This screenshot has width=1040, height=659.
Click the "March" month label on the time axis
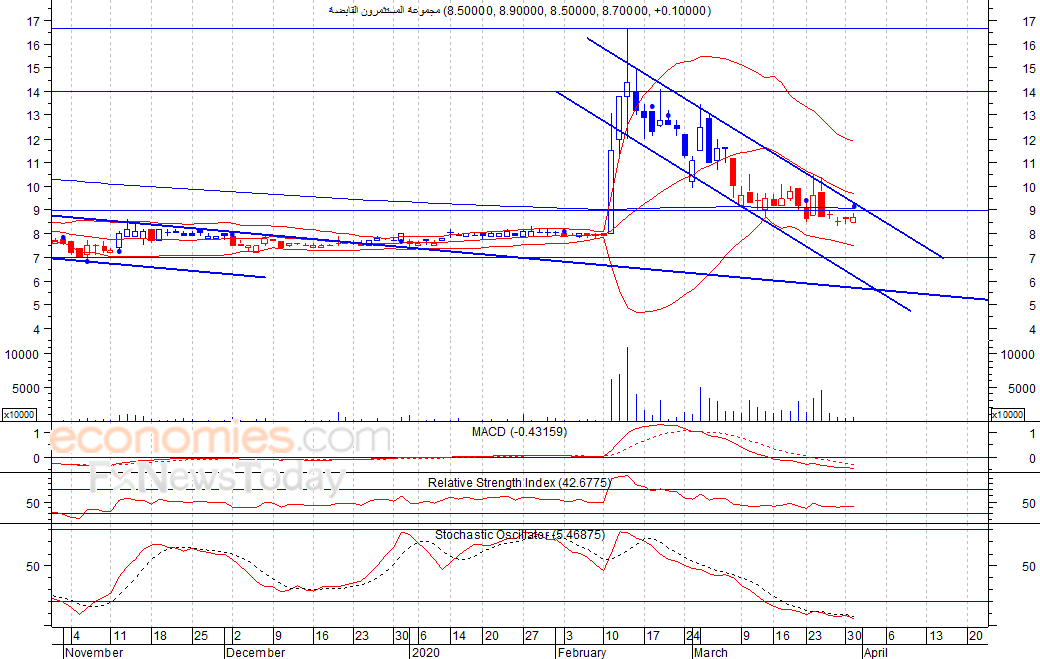pyautogui.click(x=710, y=652)
